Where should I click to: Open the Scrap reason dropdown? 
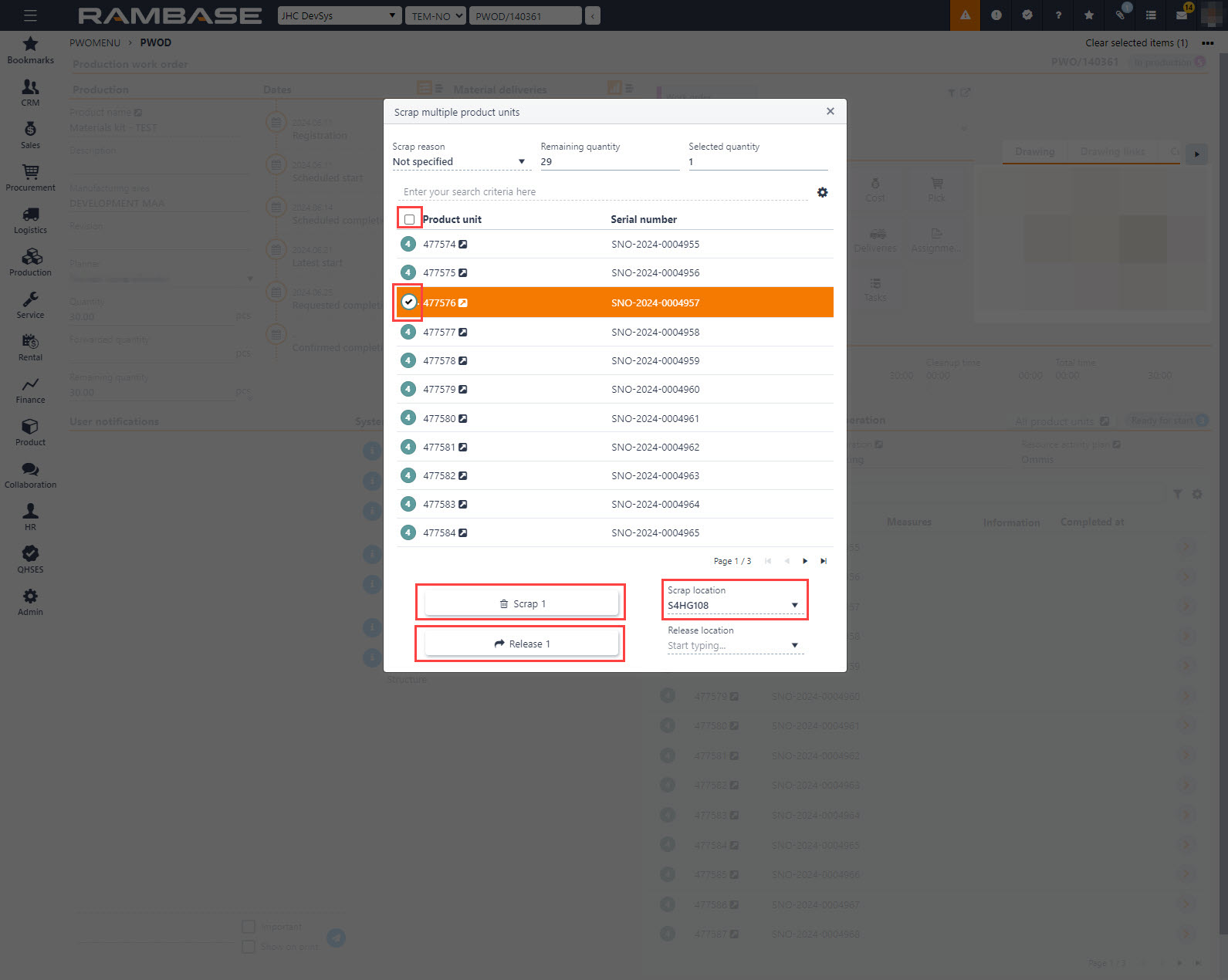pos(460,161)
